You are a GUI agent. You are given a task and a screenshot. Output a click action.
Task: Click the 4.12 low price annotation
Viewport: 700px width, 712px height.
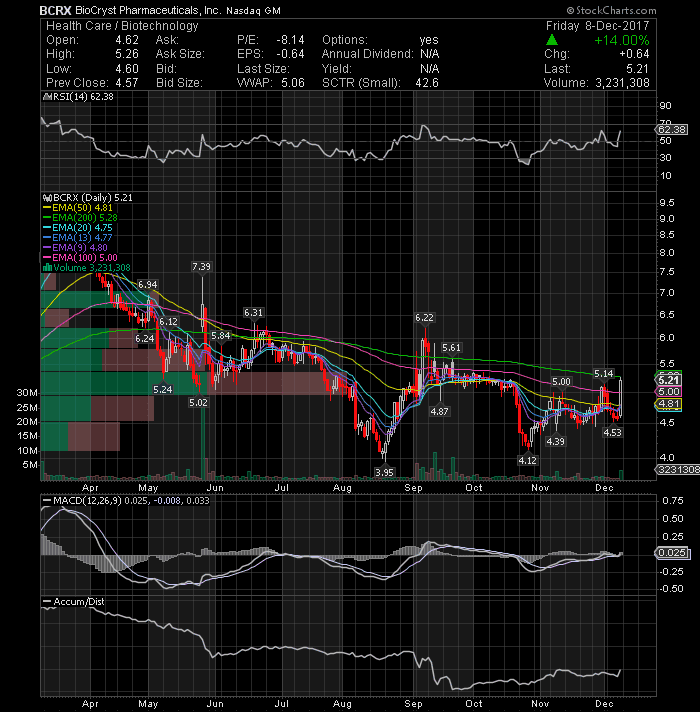(x=527, y=460)
